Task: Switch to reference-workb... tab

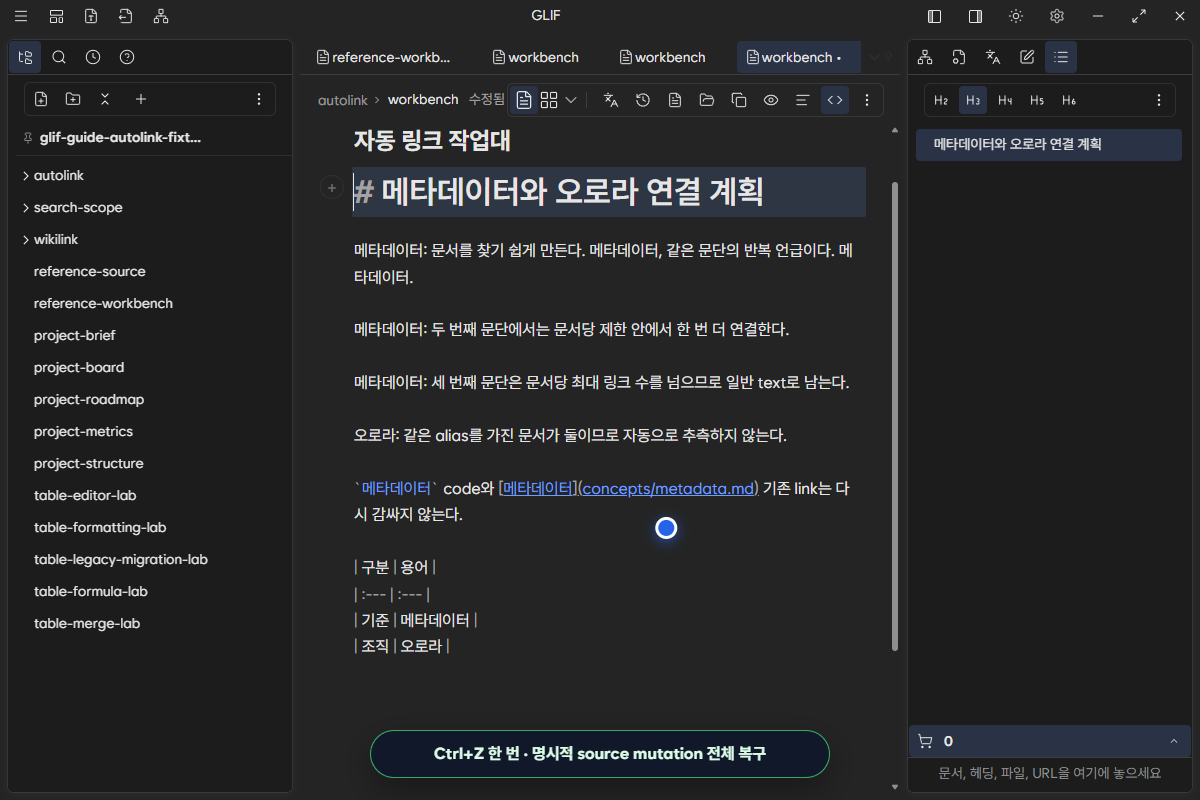Action: point(384,57)
